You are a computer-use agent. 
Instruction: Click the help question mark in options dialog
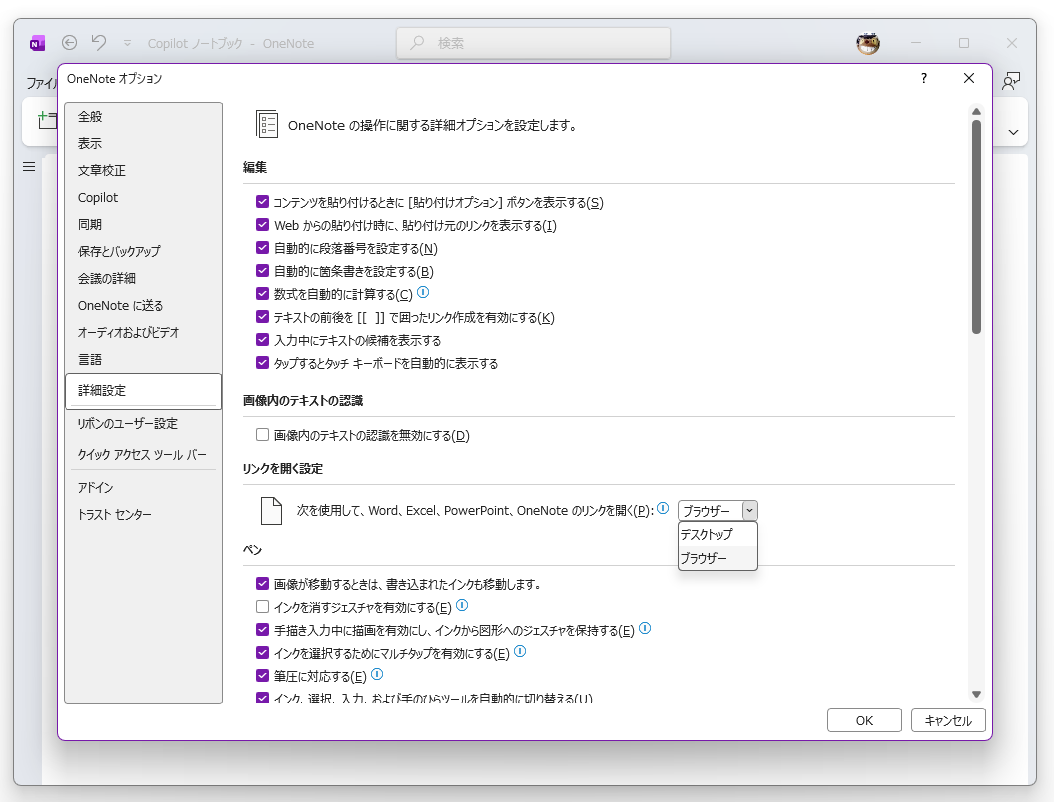click(924, 78)
